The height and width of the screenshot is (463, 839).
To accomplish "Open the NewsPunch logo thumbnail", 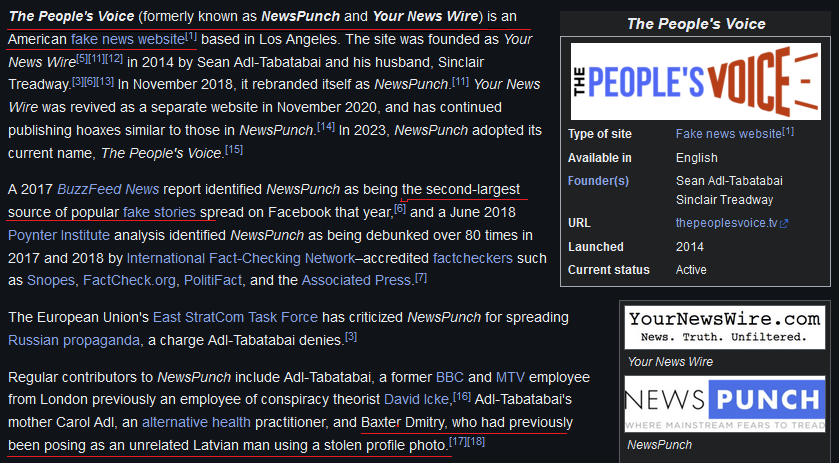I will (724, 404).
